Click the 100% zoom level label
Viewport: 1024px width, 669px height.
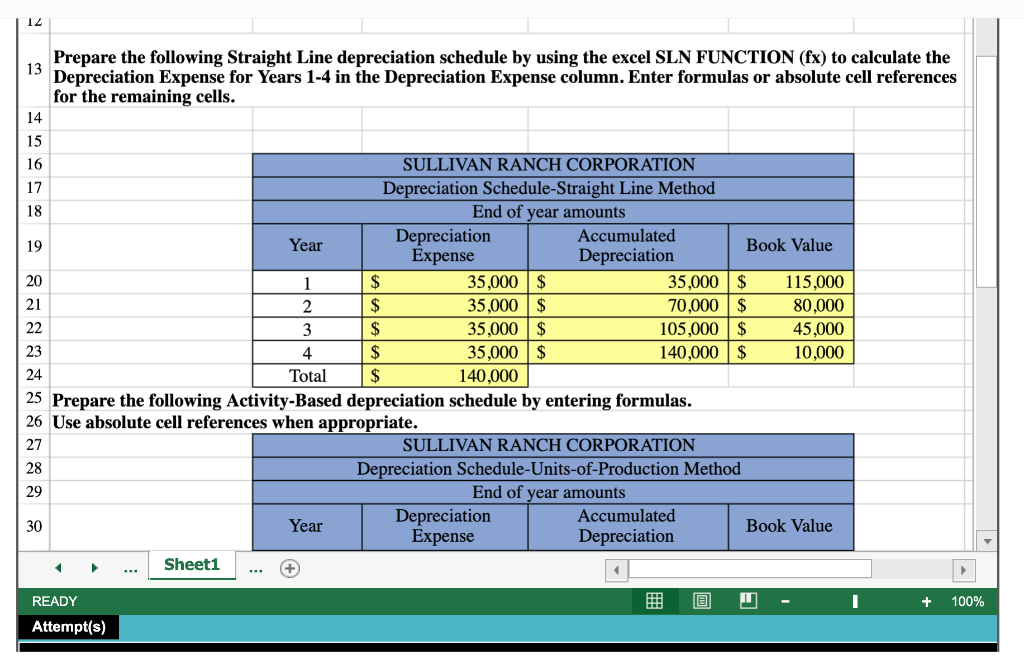[x=970, y=601]
